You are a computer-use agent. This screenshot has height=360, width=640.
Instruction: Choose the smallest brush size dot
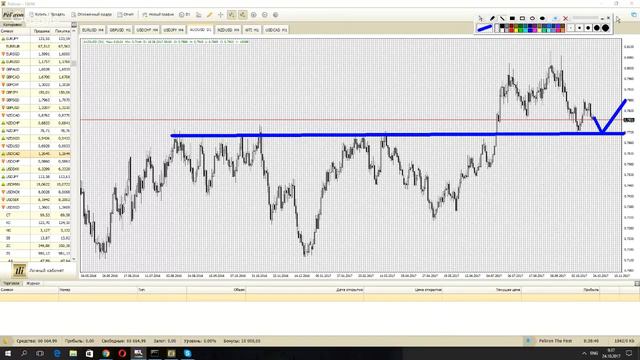click(571, 28)
